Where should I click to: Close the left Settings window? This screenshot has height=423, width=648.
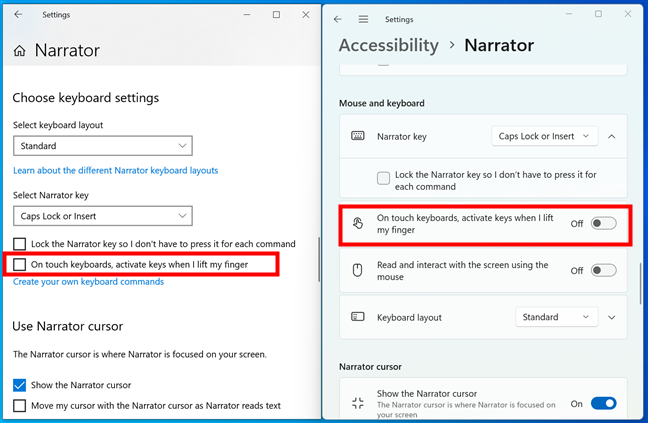click(306, 14)
